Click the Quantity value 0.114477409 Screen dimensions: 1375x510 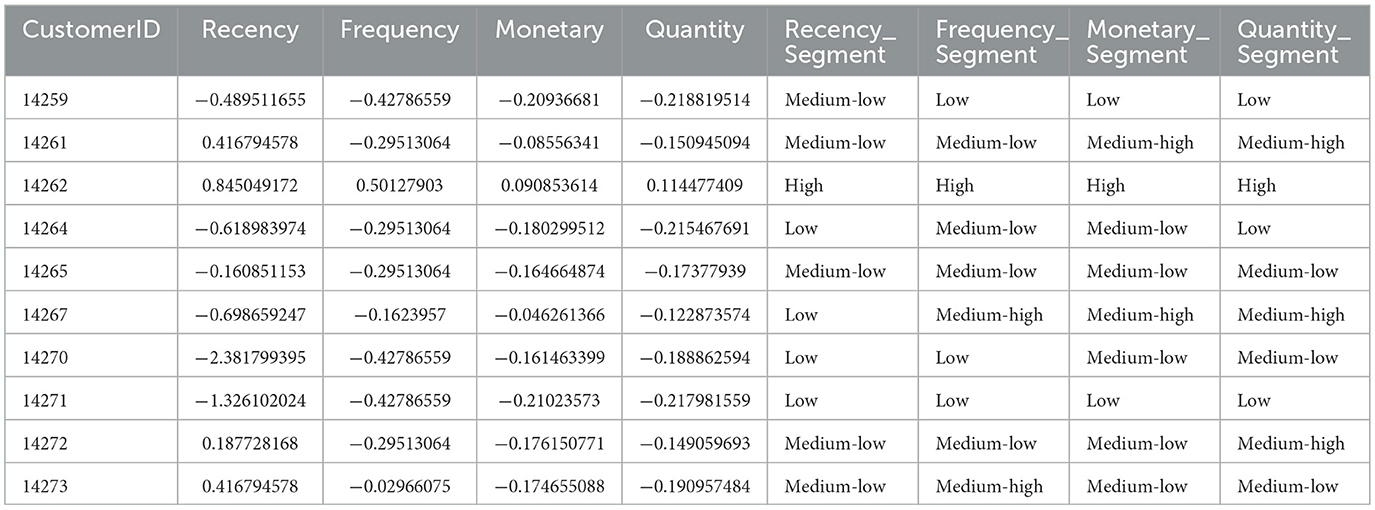694,186
